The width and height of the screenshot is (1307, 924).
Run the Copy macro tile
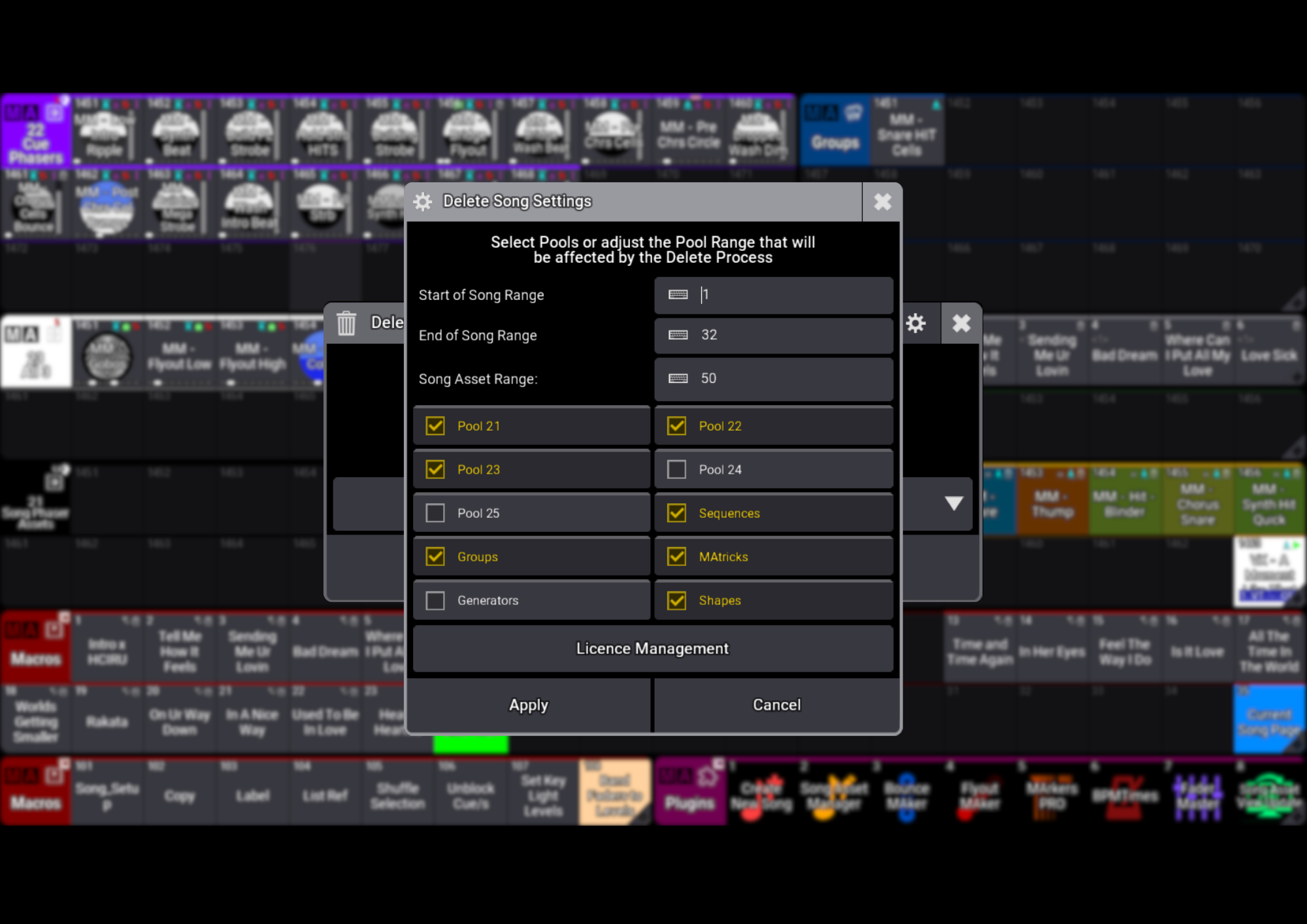180,792
